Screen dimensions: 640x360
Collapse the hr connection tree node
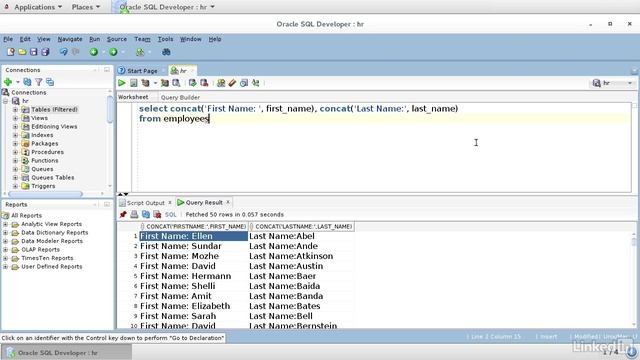pyautogui.click(x=5, y=101)
